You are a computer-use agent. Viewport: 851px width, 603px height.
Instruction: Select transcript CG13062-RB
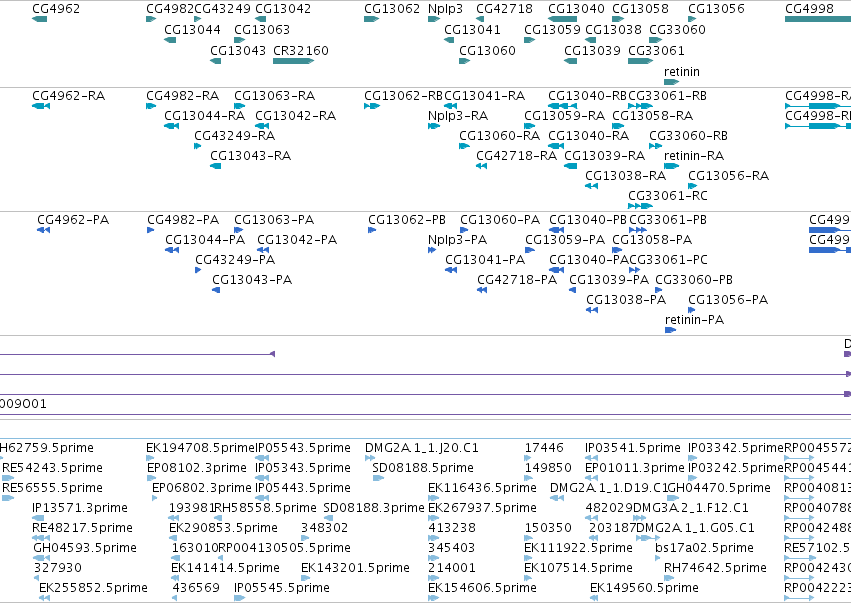(x=403, y=96)
